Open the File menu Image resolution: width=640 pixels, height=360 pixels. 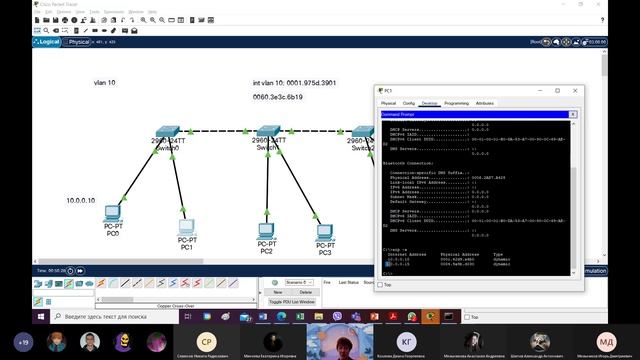pyautogui.click(x=37, y=12)
